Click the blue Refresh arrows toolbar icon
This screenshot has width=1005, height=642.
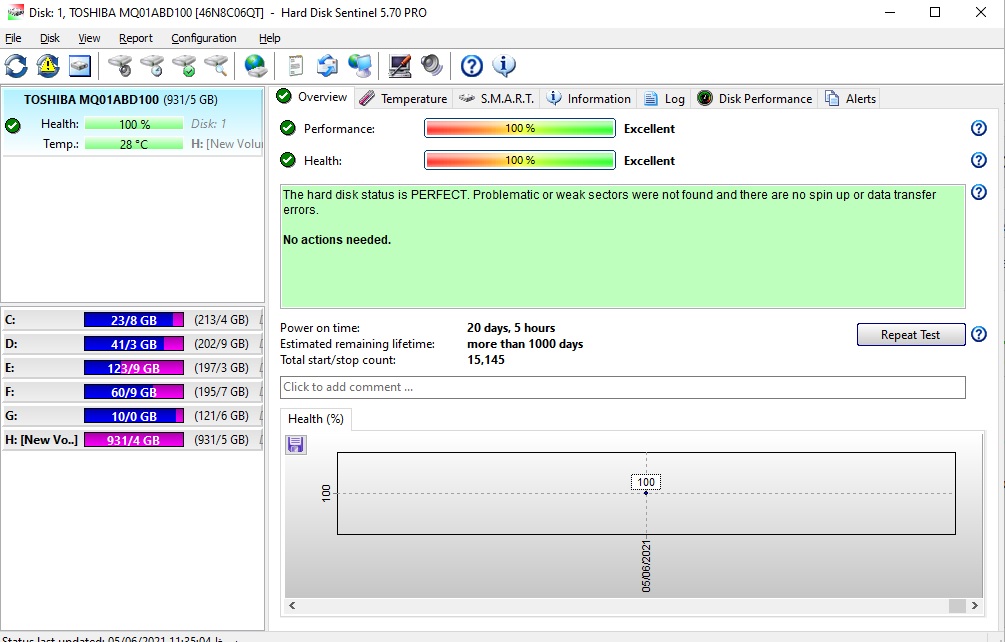tap(16, 65)
